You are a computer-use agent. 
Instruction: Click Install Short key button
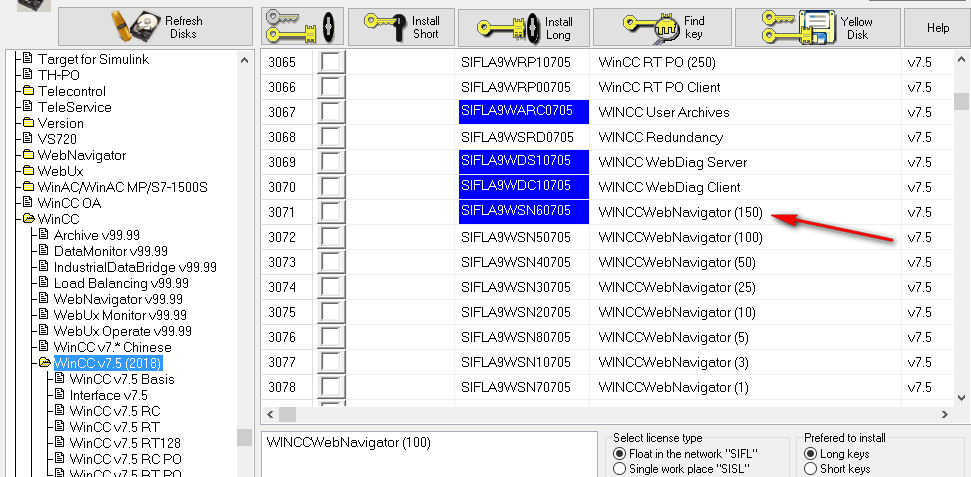coord(401,27)
